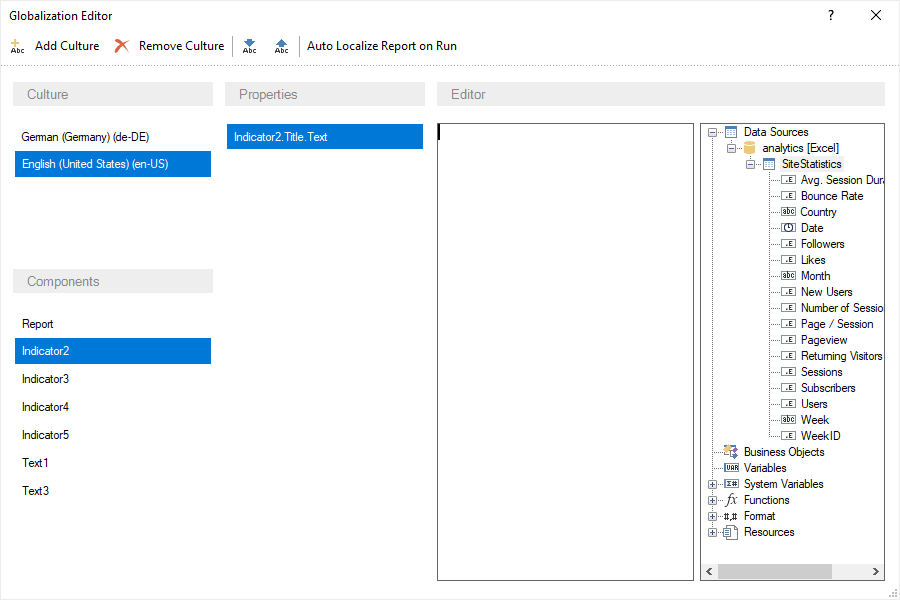Select the Avg. Session Duration field
Viewport: 900px width, 600px height.
tap(842, 180)
